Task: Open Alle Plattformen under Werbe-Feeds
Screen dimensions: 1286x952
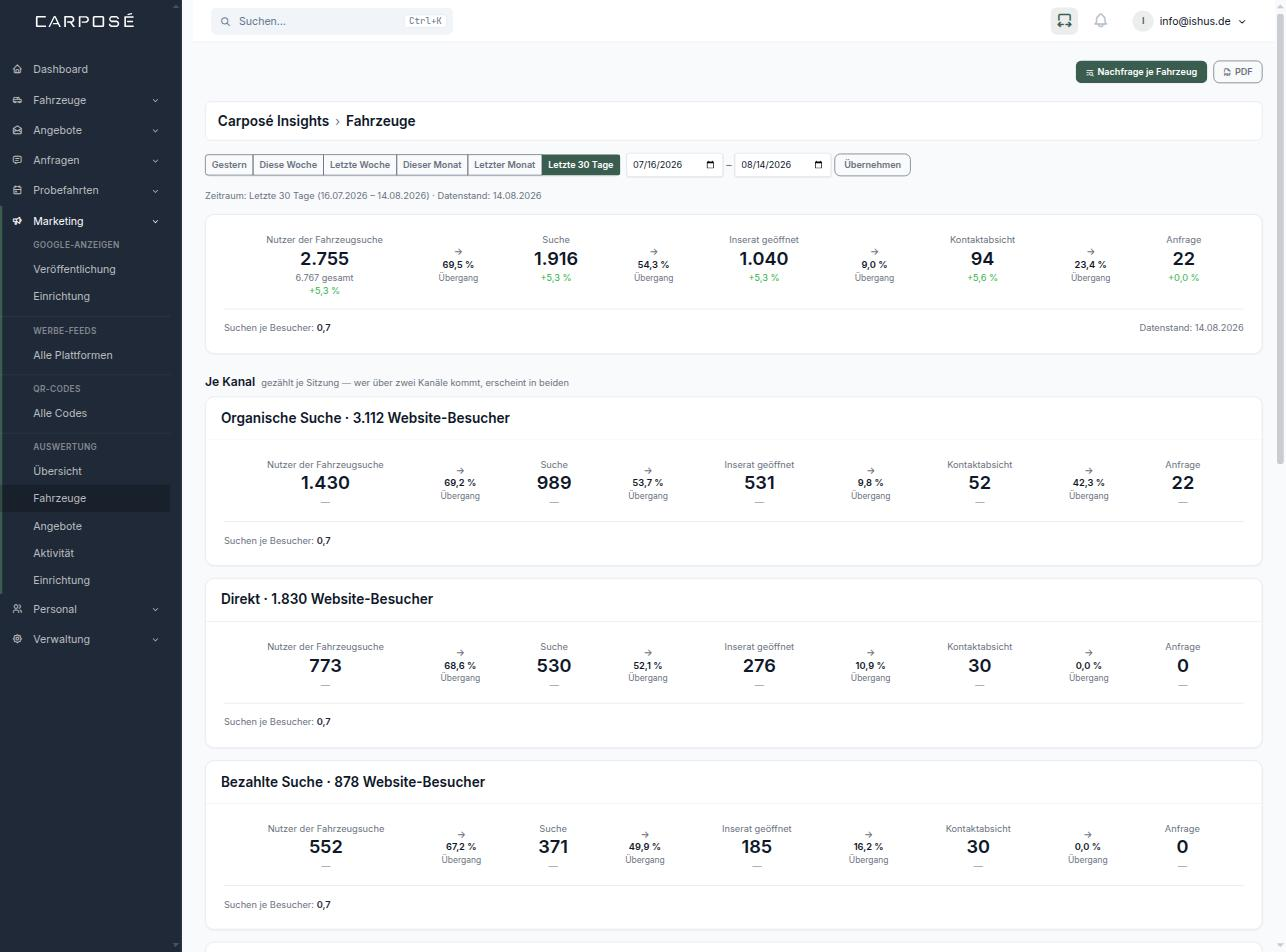Action: tap(73, 355)
